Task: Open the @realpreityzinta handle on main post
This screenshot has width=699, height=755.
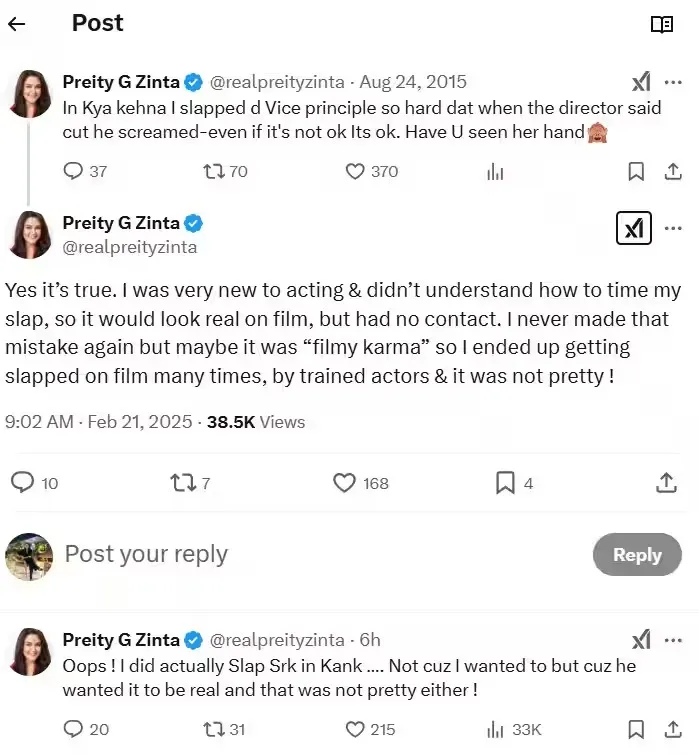Action: point(130,247)
